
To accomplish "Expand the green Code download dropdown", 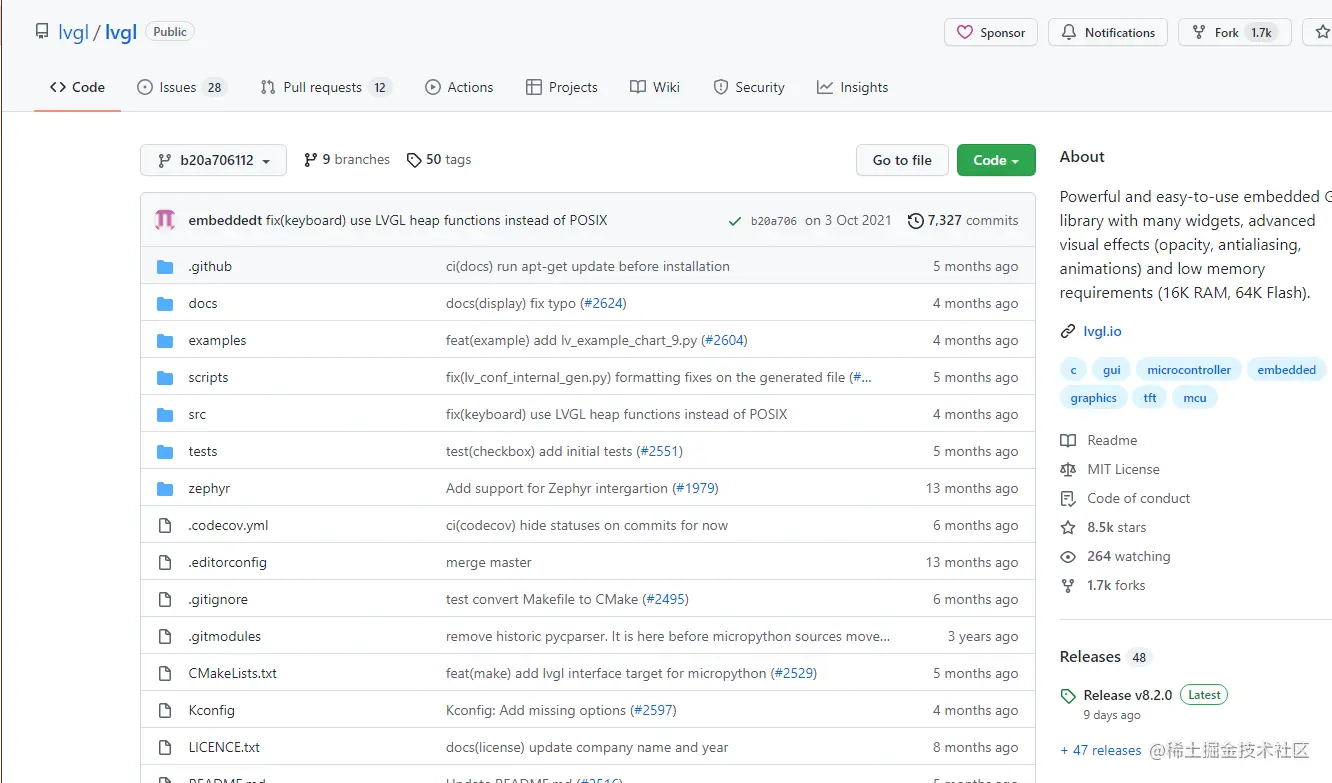I will [996, 160].
